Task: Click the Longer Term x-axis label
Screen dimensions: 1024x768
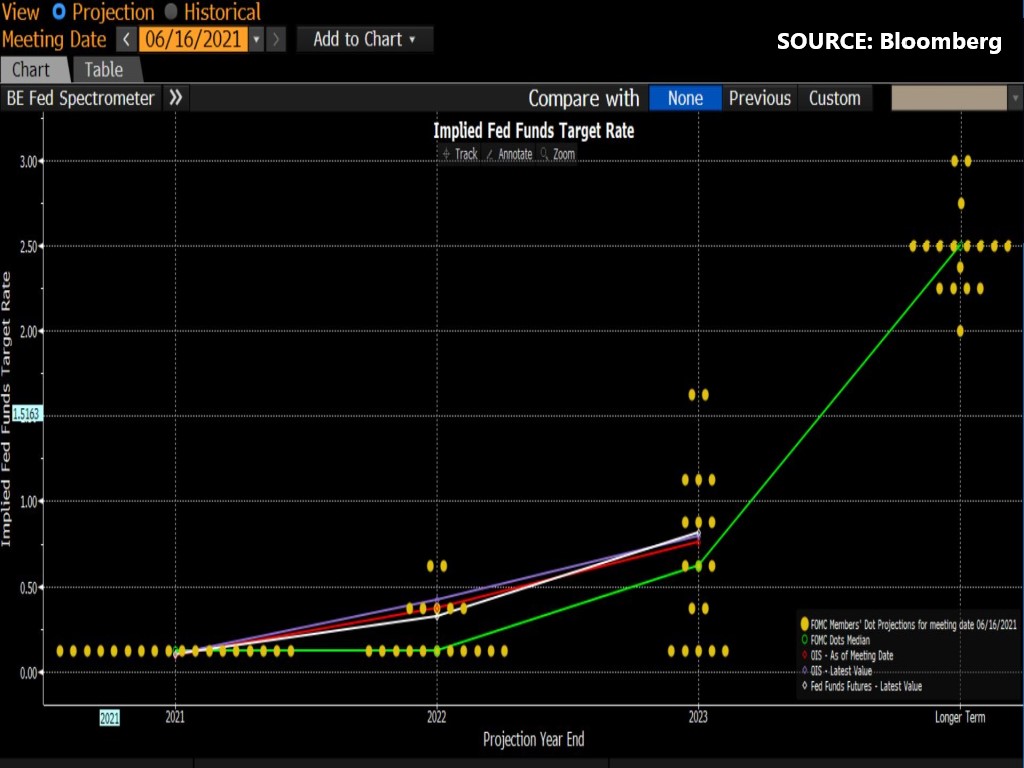Action: pyautogui.click(x=960, y=717)
